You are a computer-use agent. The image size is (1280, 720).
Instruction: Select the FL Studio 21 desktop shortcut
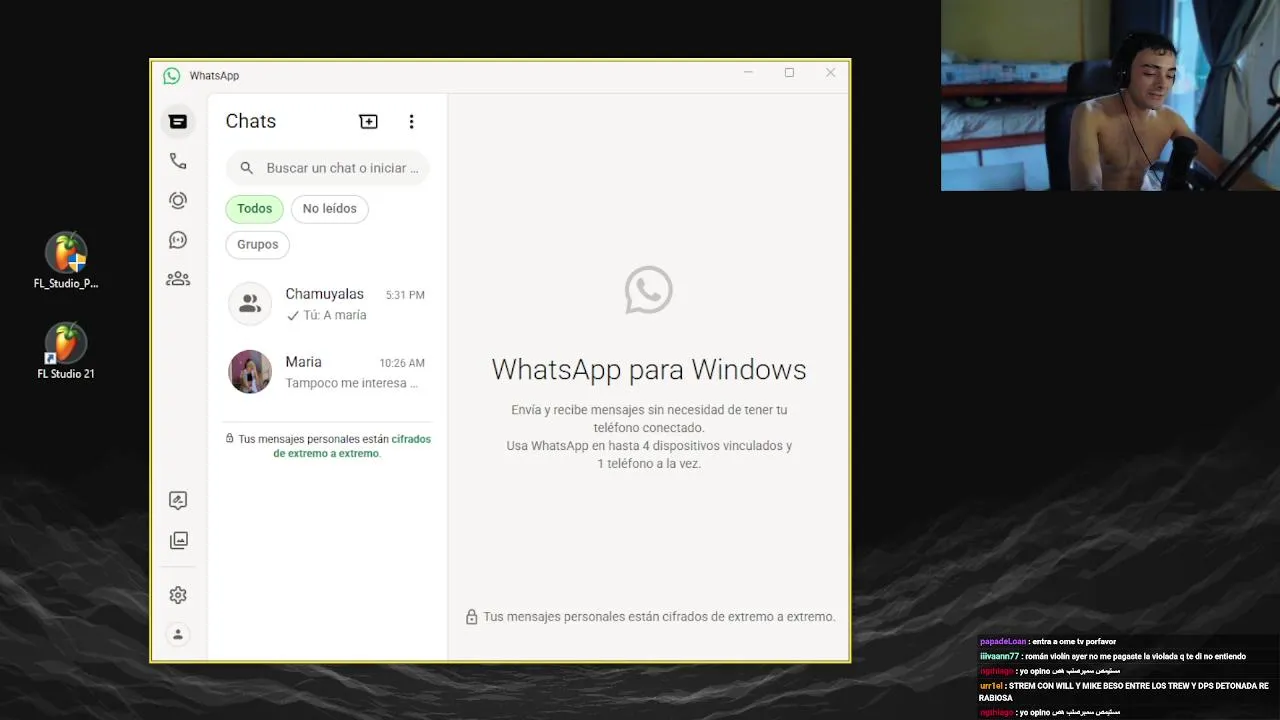tap(66, 351)
